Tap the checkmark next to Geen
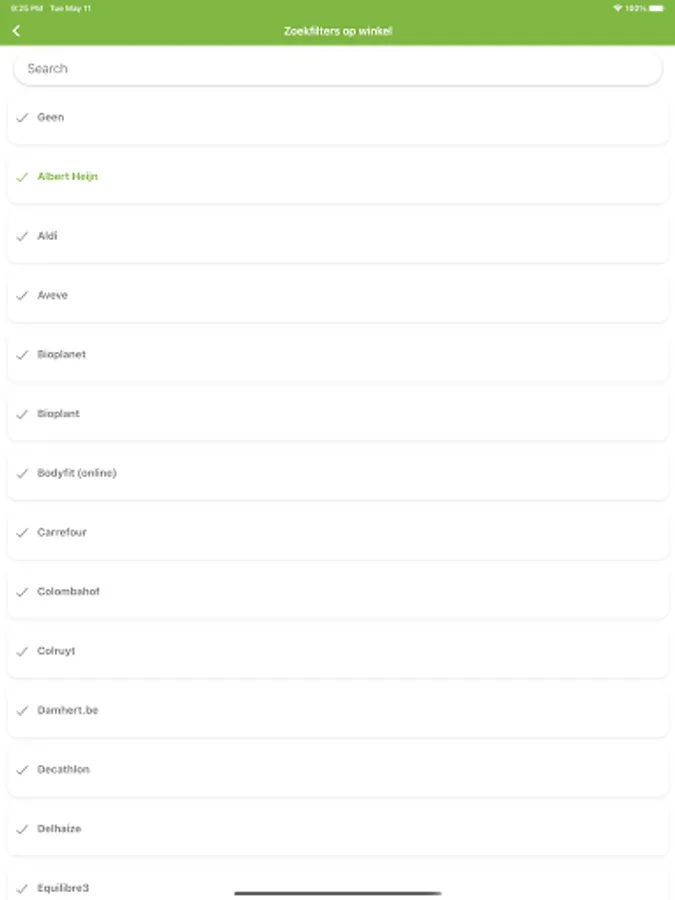Image resolution: width=675 pixels, height=900 pixels. coord(22,117)
